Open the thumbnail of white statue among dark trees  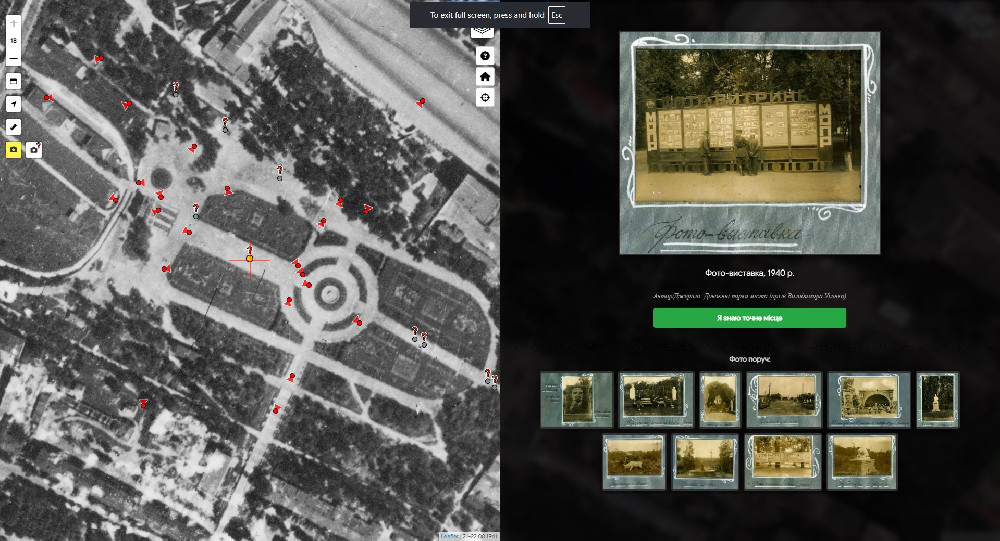click(x=938, y=399)
